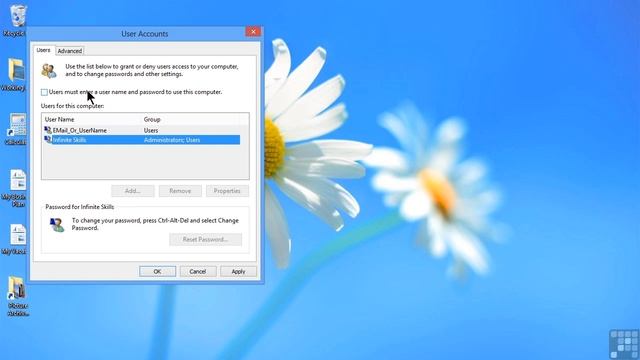Click the password user icon in Password section

(x=57, y=224)
